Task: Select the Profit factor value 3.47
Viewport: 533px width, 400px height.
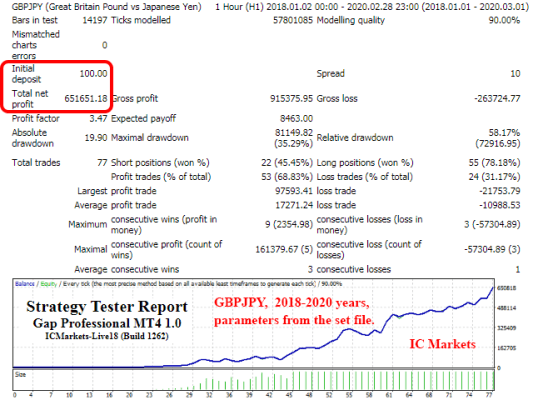Action: (98, 119)
